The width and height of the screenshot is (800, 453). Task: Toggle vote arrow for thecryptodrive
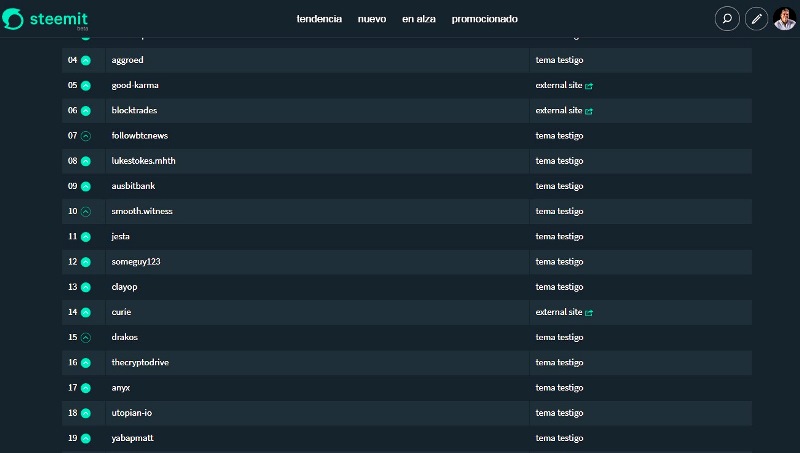coord(86,363)
